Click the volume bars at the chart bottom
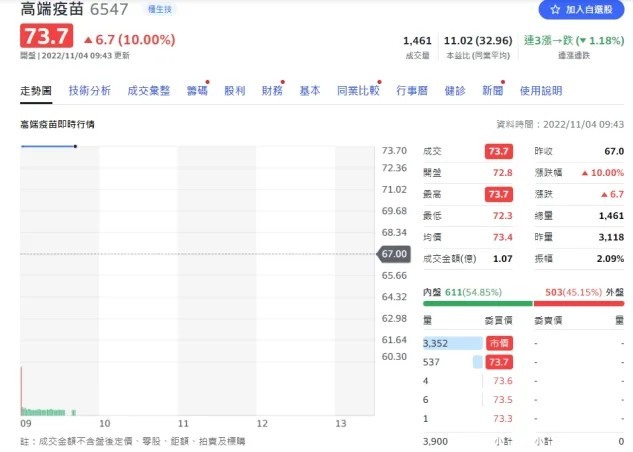The width and height of the screenshot is (633, 452). pos(48,412)
